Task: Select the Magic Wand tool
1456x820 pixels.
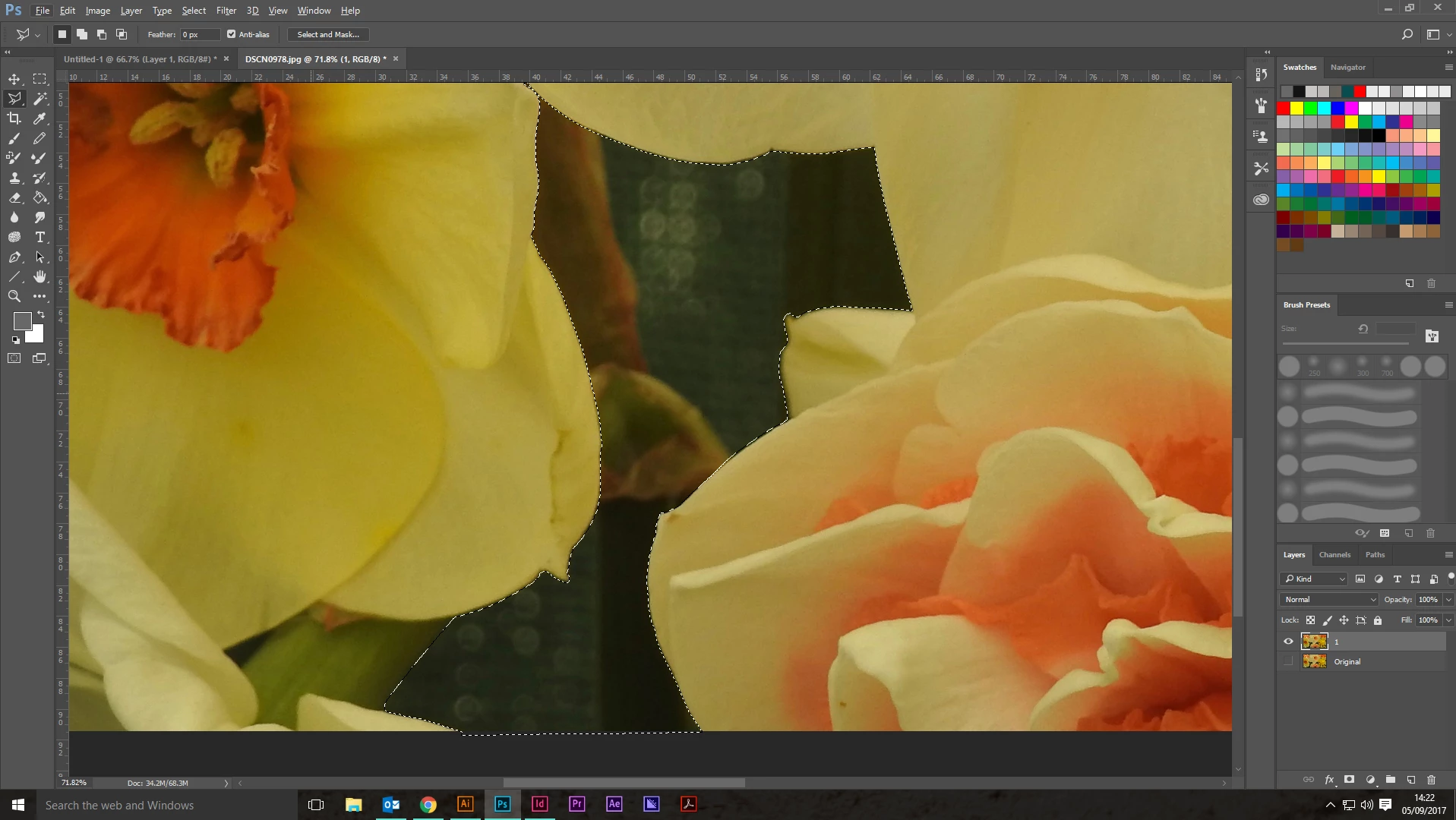Action: pyautogui.click(x=40, y=99)
